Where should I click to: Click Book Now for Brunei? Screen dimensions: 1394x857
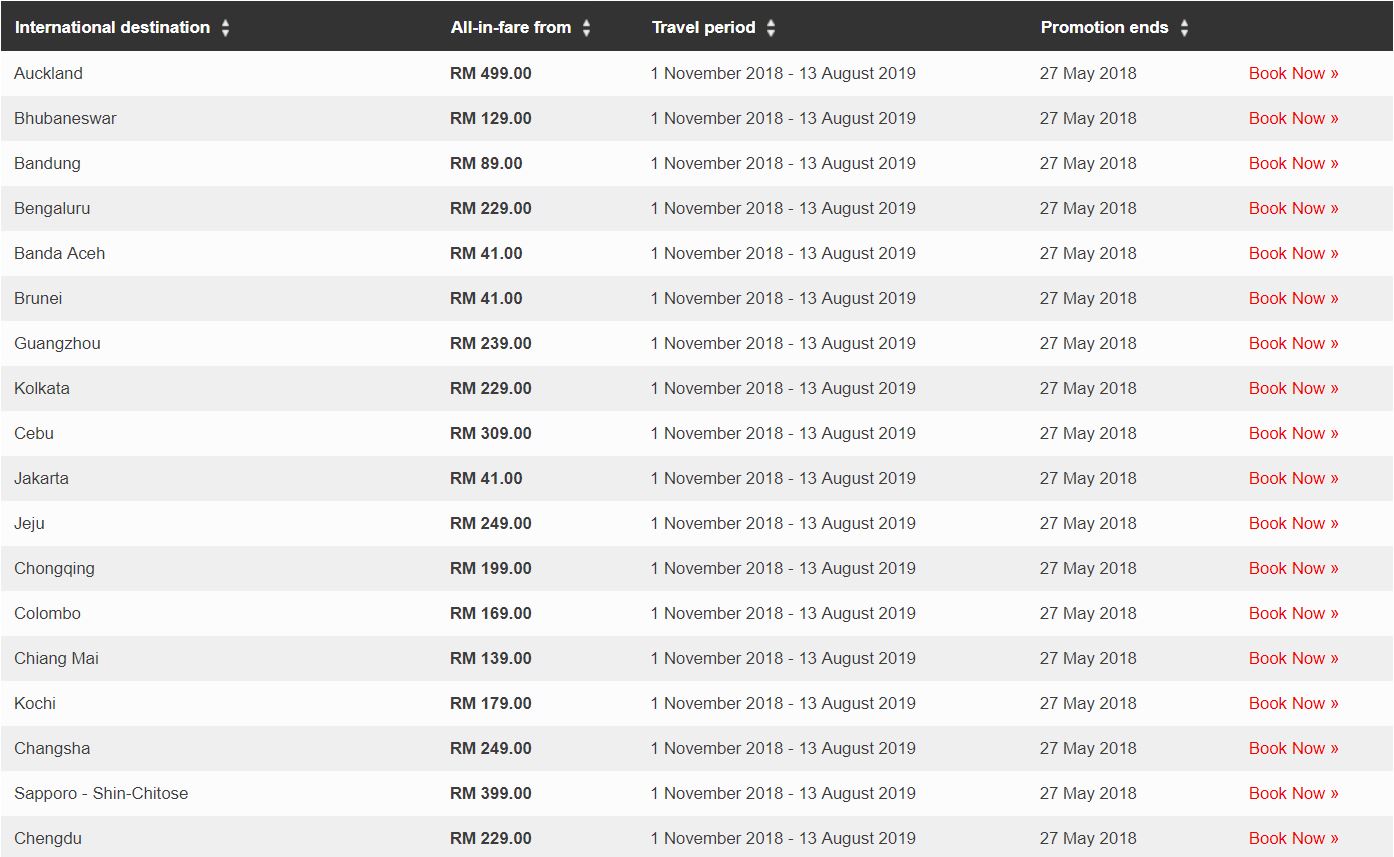tap(1293, 298)
